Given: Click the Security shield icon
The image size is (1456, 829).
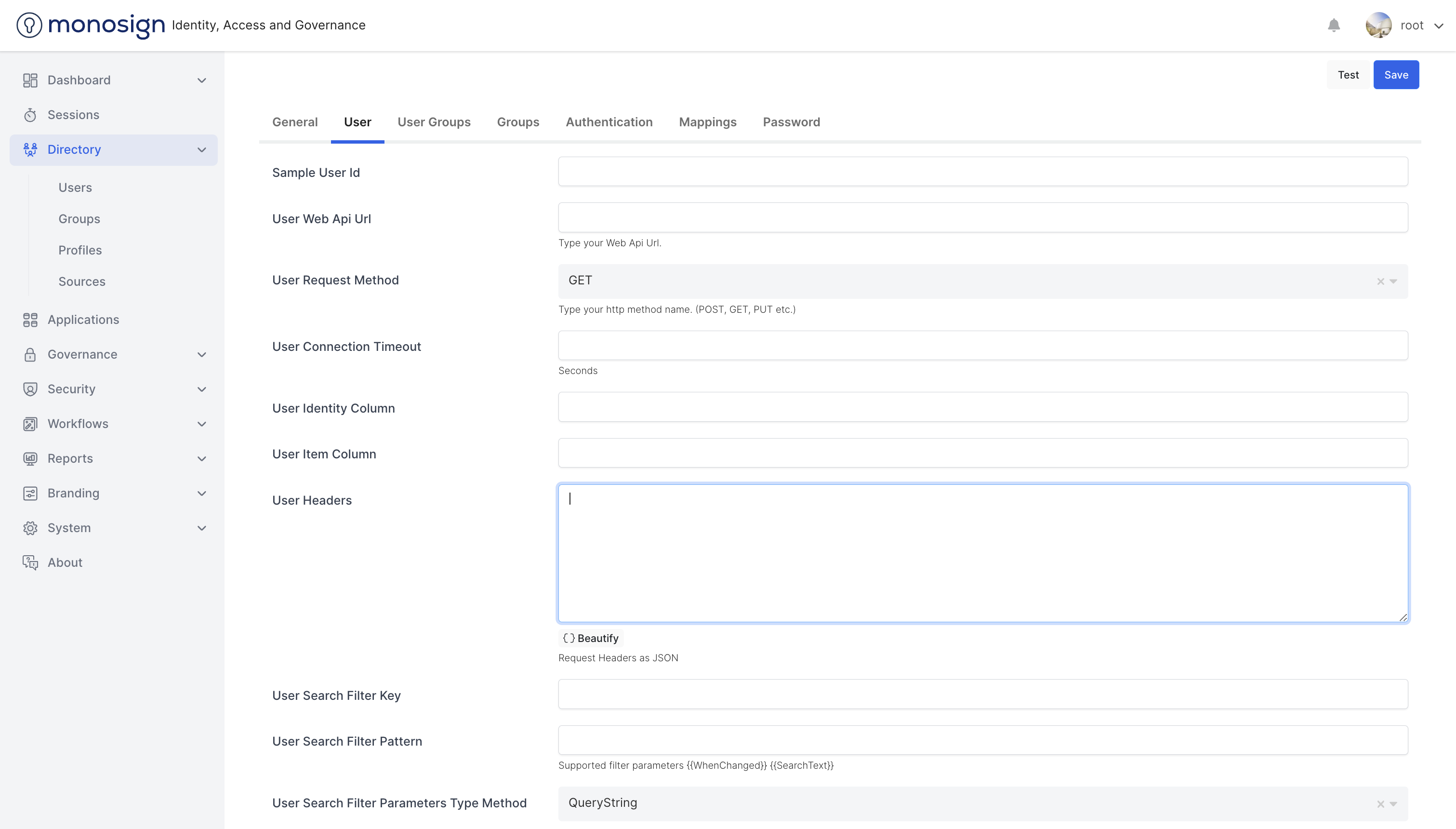Looking at the screenshot, I should 30,389.
